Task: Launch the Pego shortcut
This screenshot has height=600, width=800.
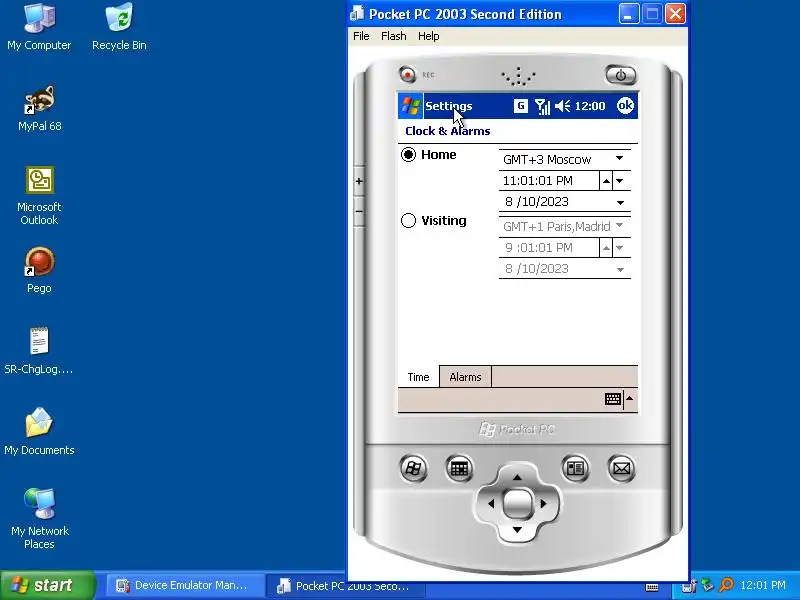Action: pos(39,270)
